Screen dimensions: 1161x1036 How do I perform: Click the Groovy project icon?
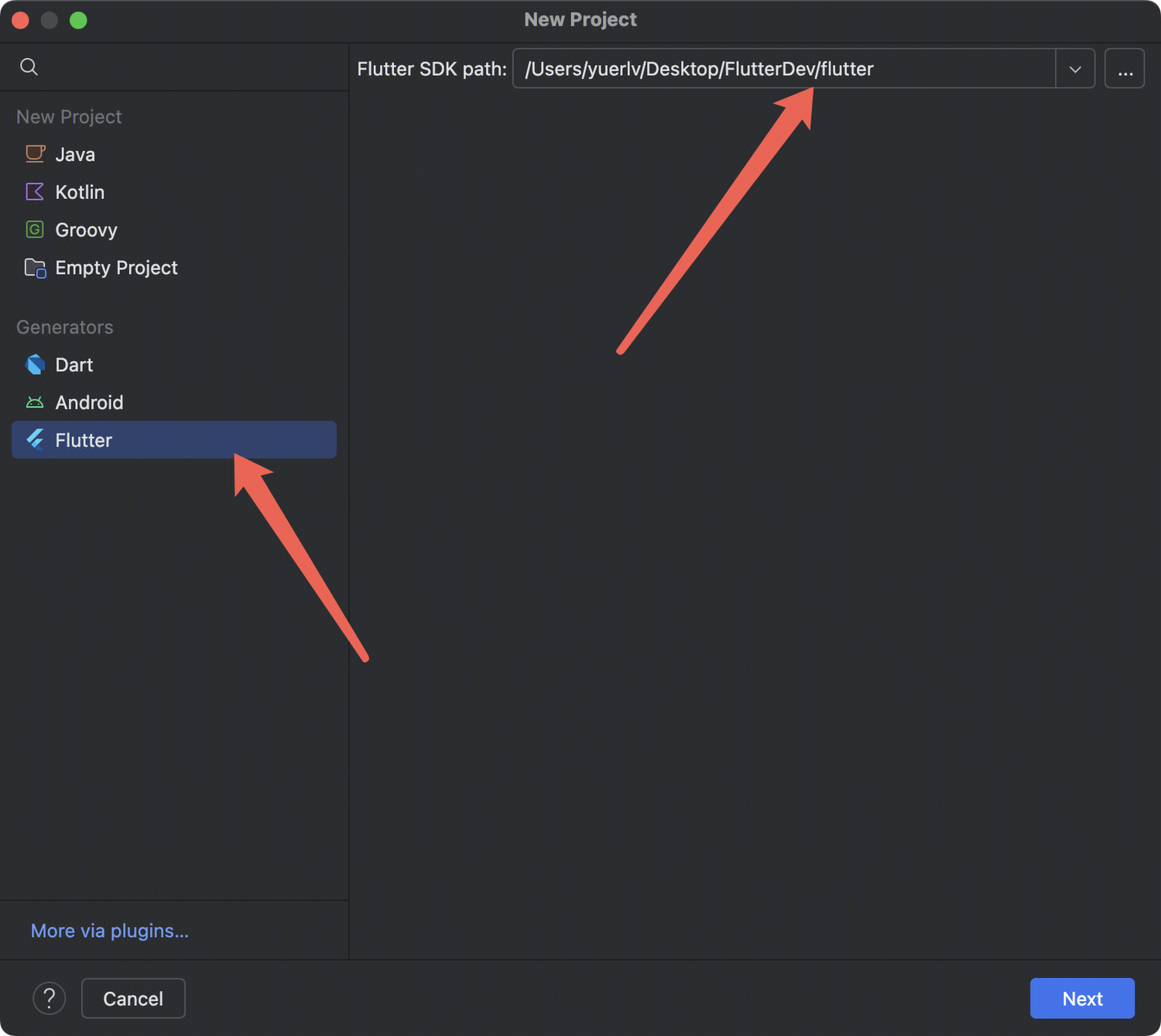(35, 230)
